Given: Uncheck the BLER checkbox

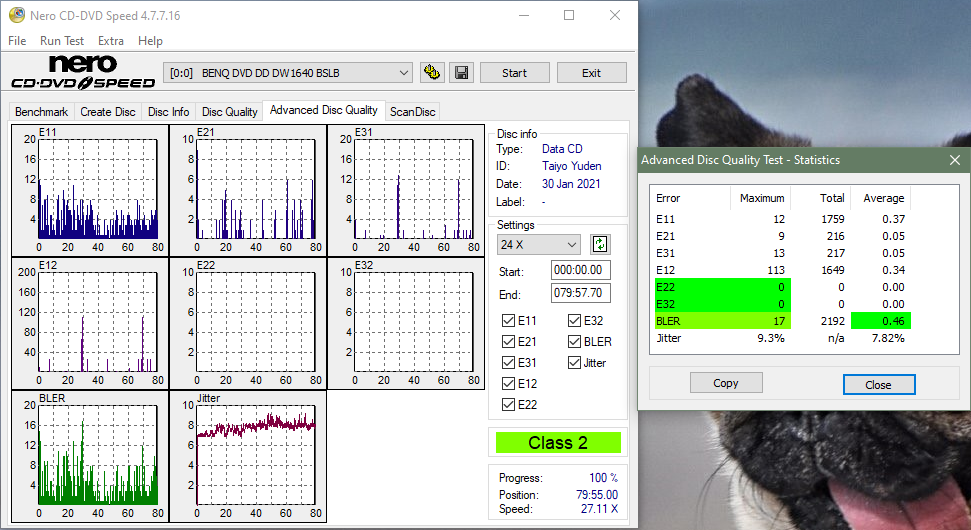Looking at the screenshot, I should click(574, 341).
